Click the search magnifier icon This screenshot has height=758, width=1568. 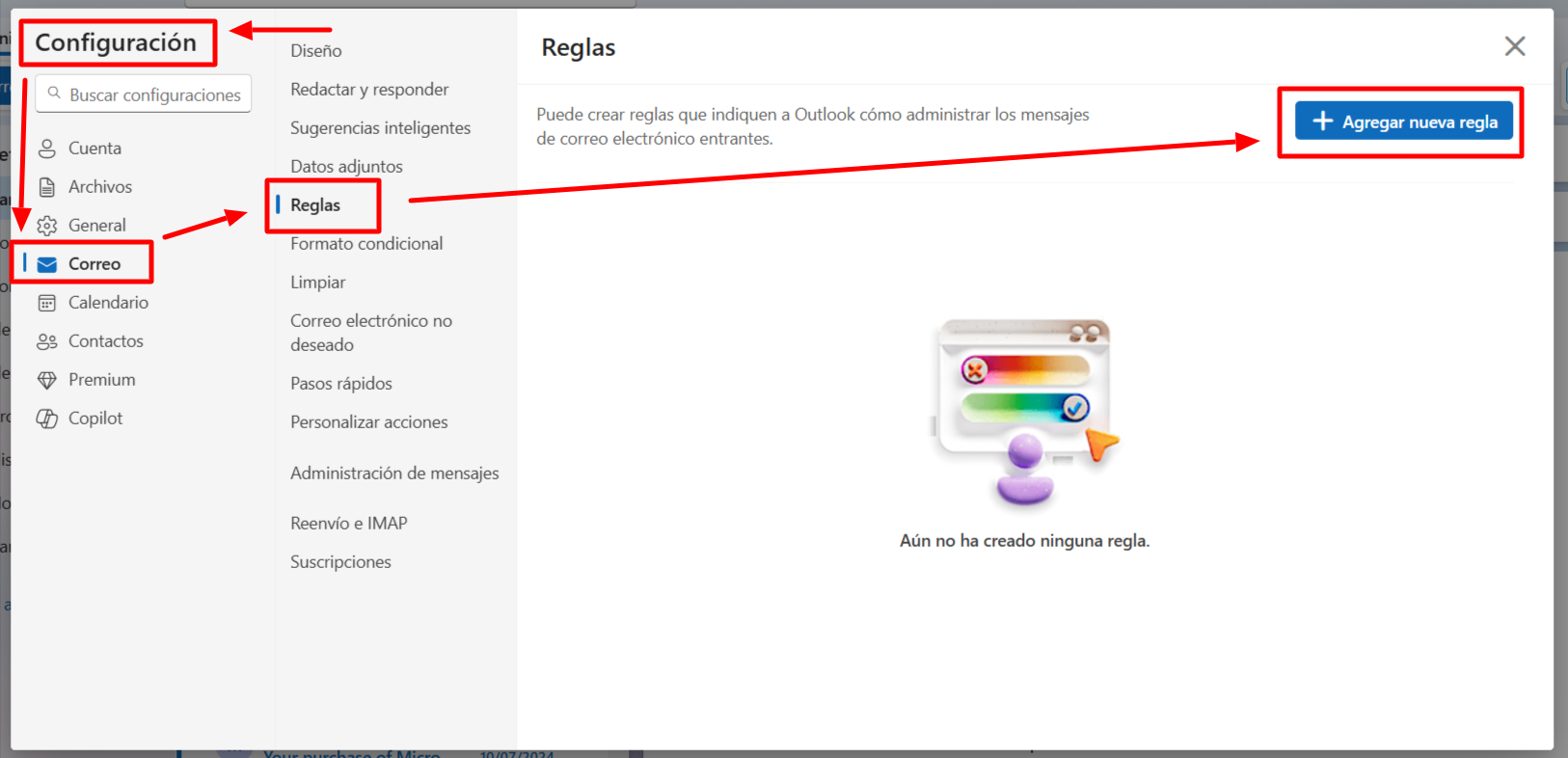(54, 94)
